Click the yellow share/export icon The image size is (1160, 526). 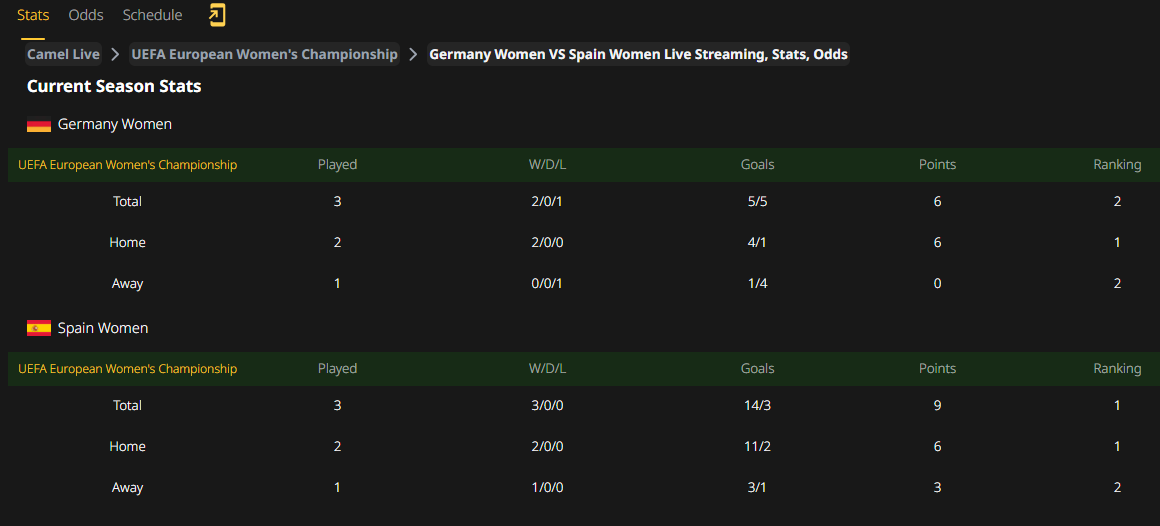click(x=218, y=15)
